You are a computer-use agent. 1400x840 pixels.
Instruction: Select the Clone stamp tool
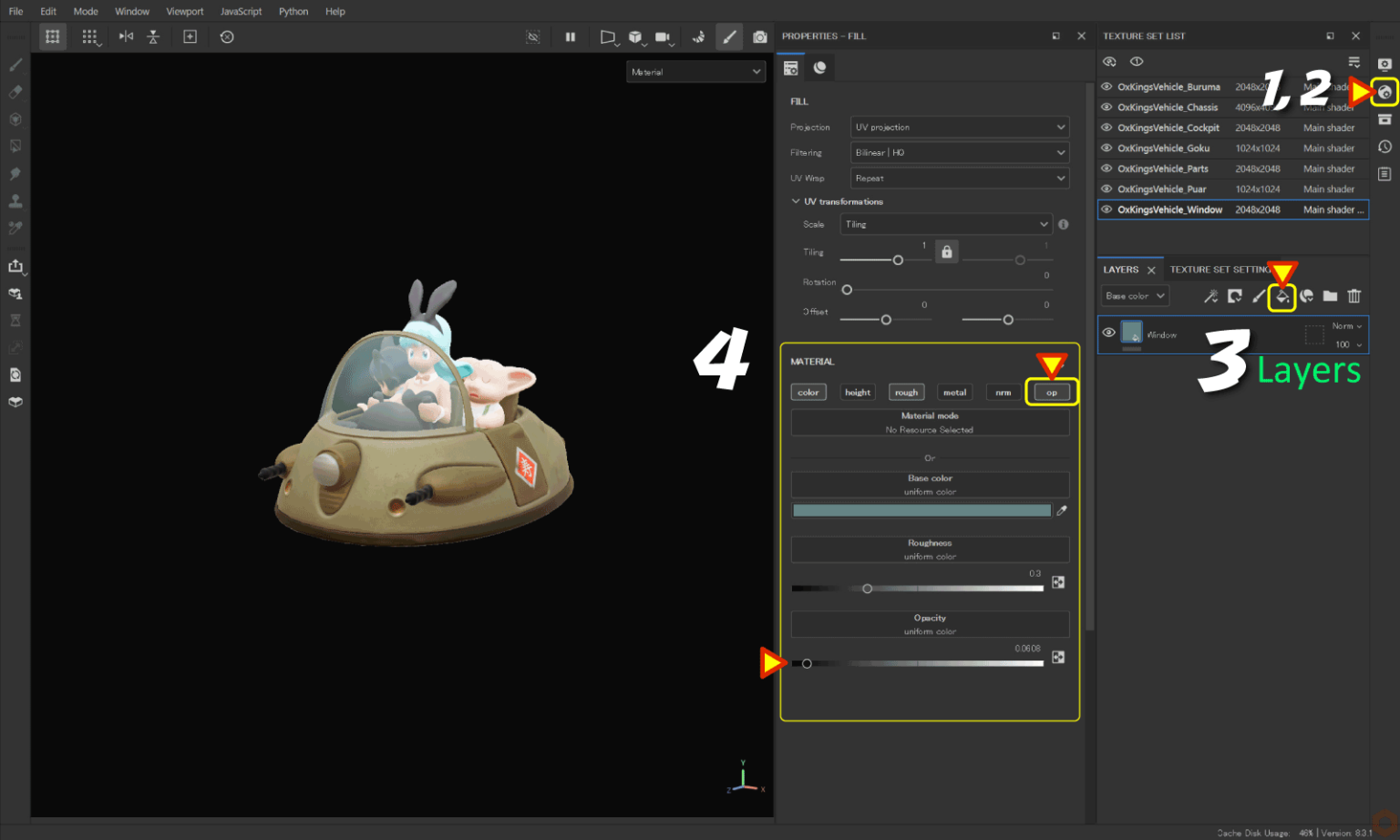click(x=15, y=200)
